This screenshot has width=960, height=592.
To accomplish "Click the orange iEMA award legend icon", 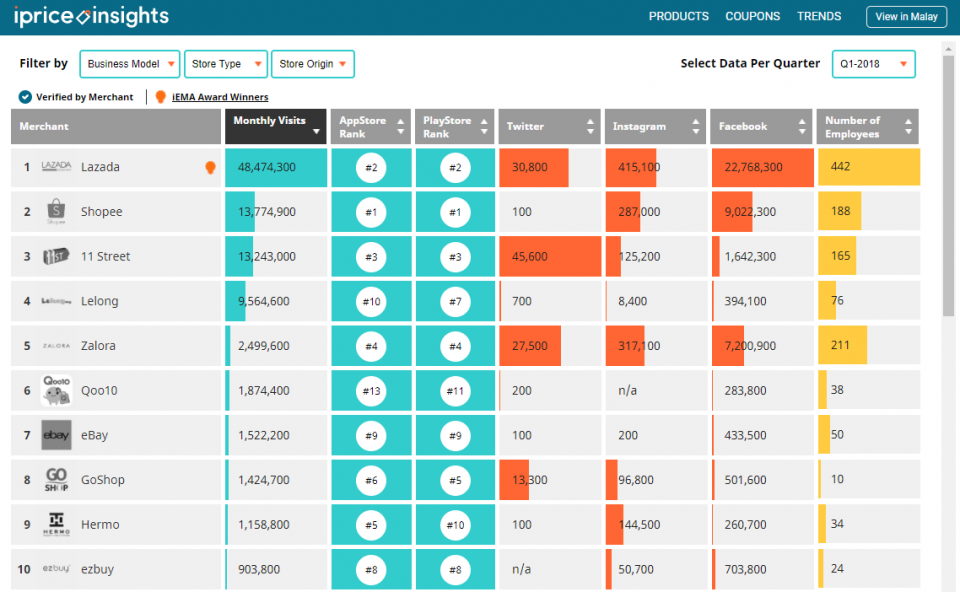I will (160, 97).
